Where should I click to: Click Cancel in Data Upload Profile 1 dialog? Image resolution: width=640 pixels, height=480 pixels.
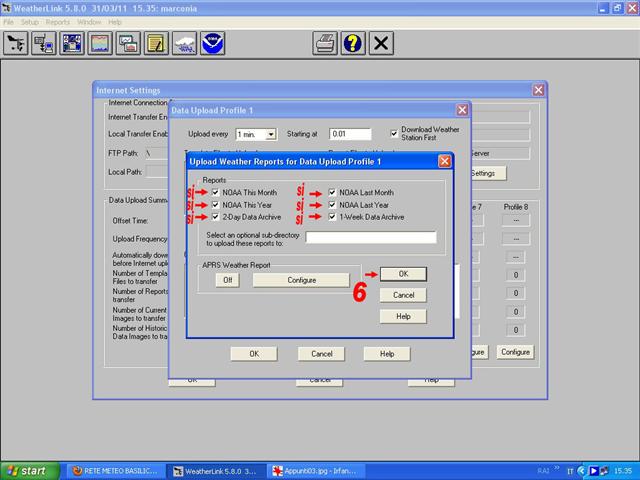(322, 354)
